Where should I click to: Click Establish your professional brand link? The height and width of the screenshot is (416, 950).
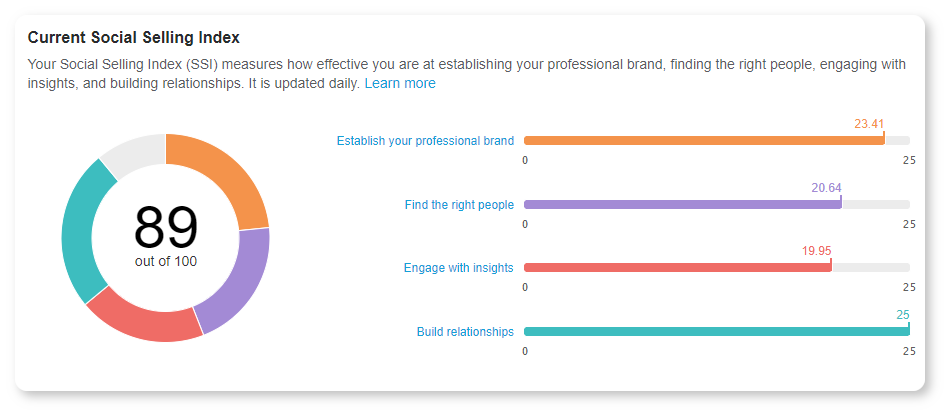pyautogui.click(x=425, y=141)
